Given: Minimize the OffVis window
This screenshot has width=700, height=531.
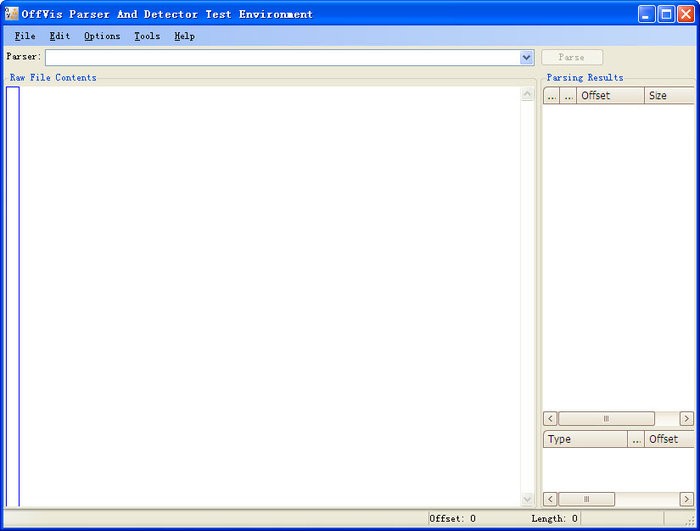Looking at the screenshot, I should [646, 14].
